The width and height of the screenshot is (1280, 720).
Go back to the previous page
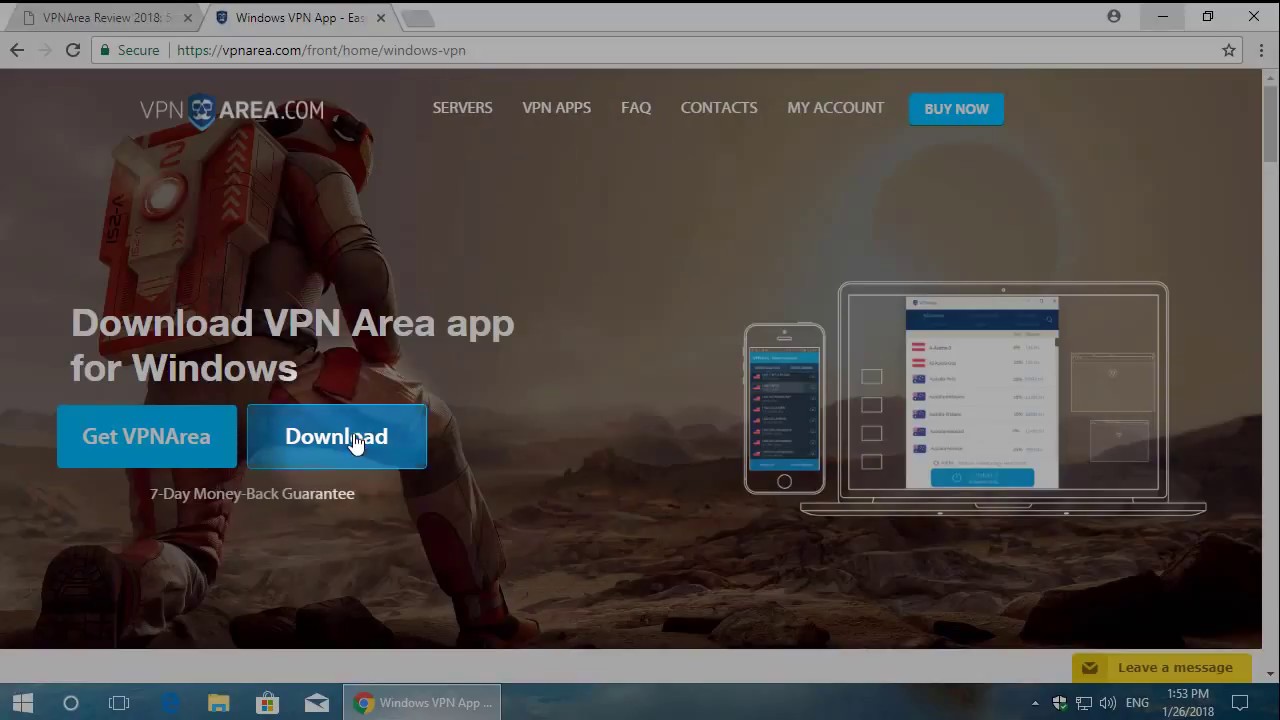pos(17,50)
